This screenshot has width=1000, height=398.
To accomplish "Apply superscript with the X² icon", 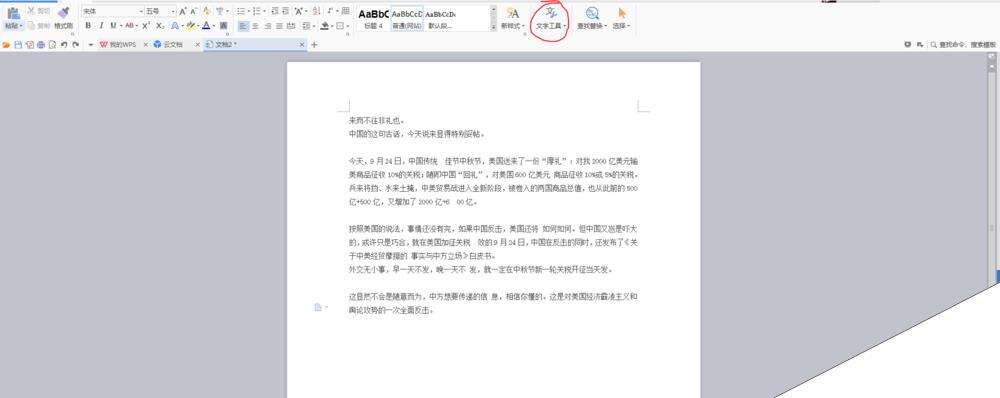I will [146, 26].
